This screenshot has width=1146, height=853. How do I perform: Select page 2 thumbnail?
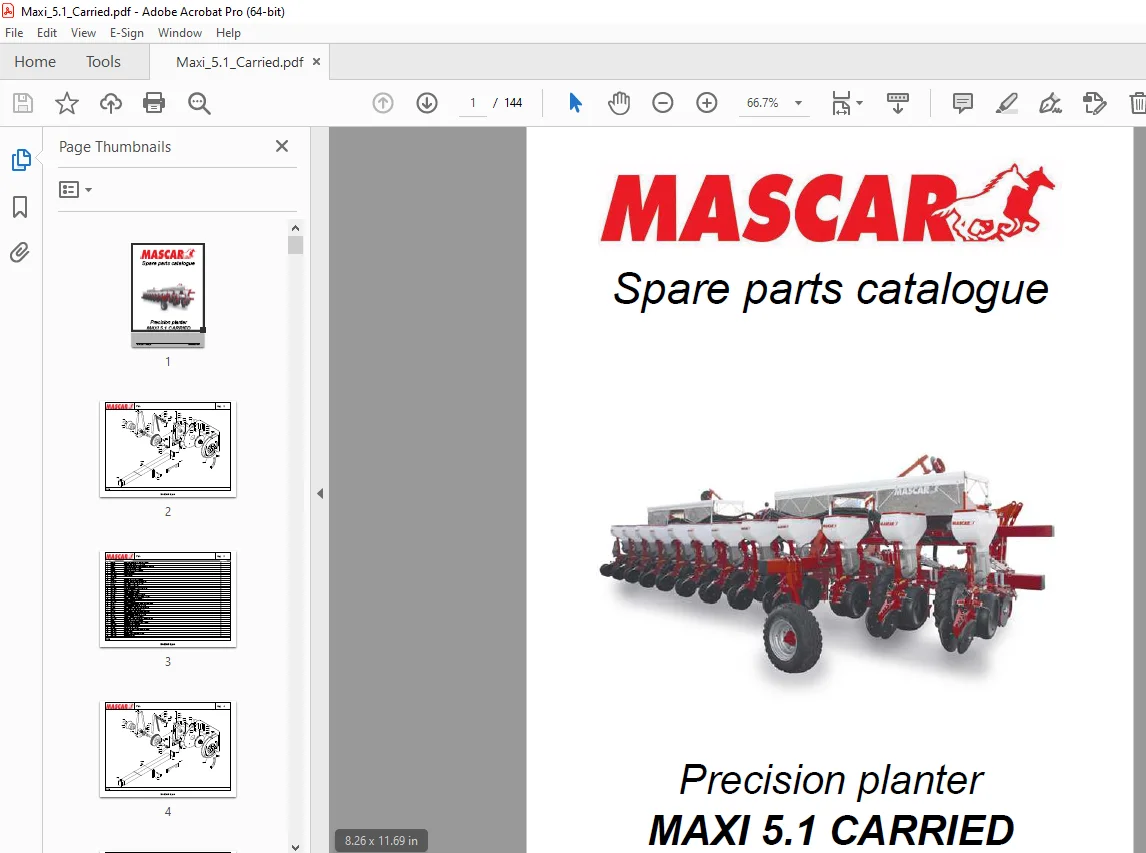click(168, 449)
